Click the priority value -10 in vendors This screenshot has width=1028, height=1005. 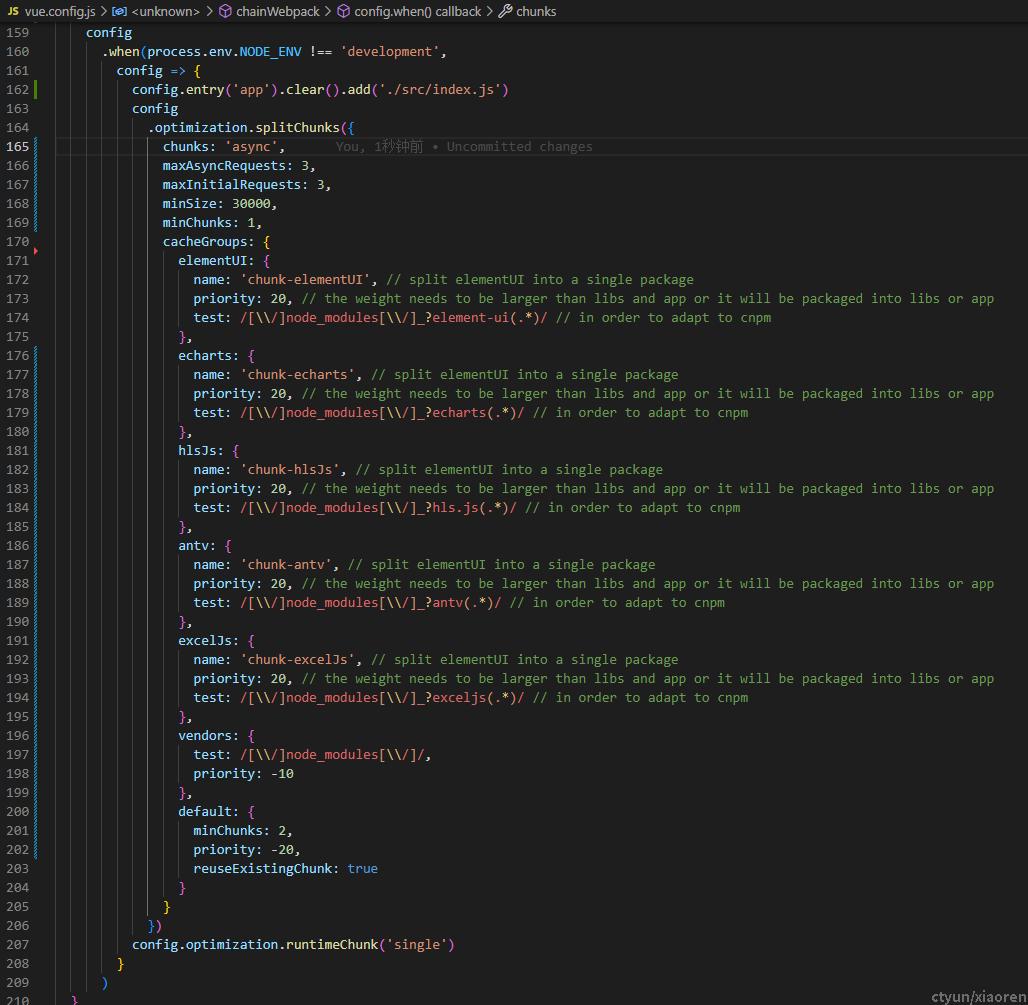pos(282,774)
